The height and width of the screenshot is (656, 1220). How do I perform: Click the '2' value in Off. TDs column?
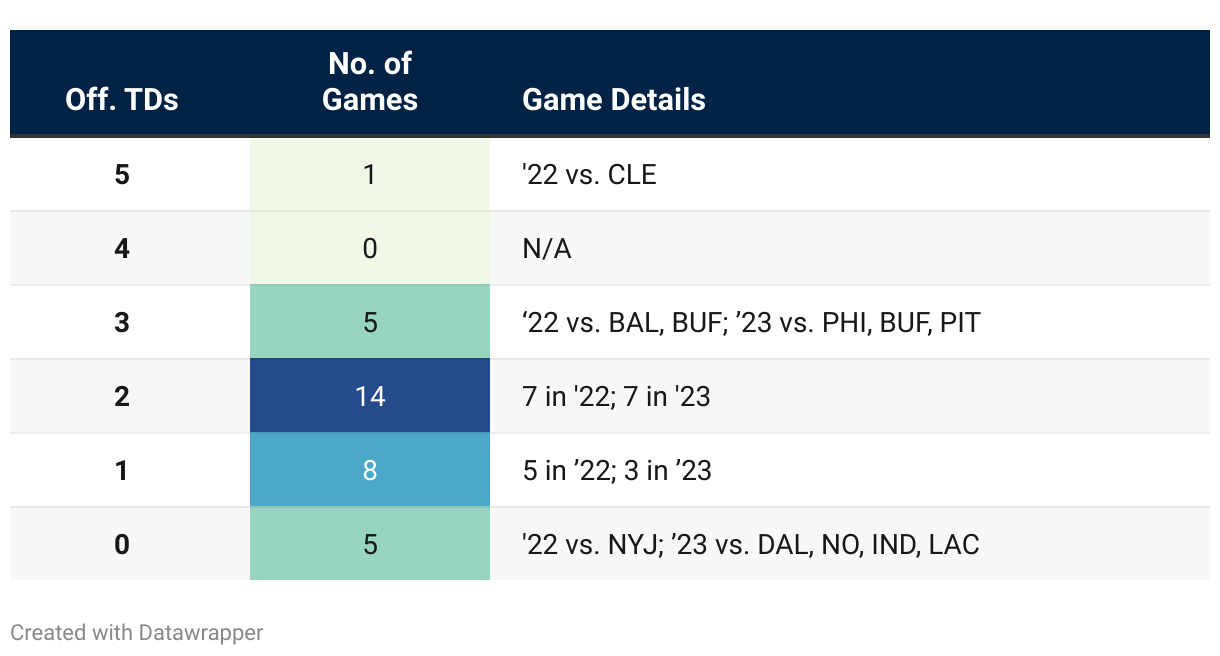tap(122, 396)
